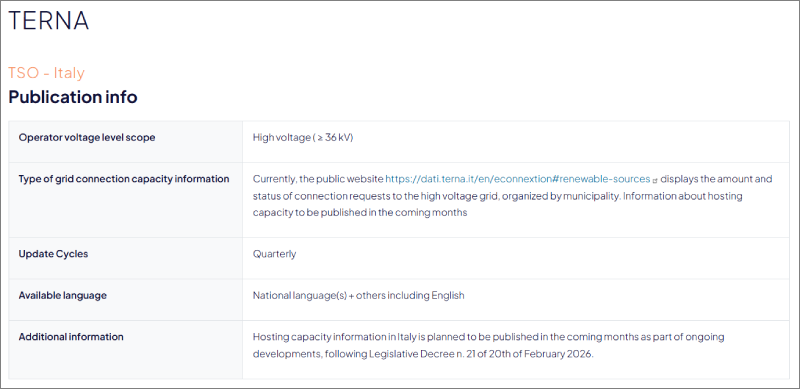Viewport: 800px width, 389px height.
Task: Click '20th of February 2026' date text
Action: tap(541, 354)
